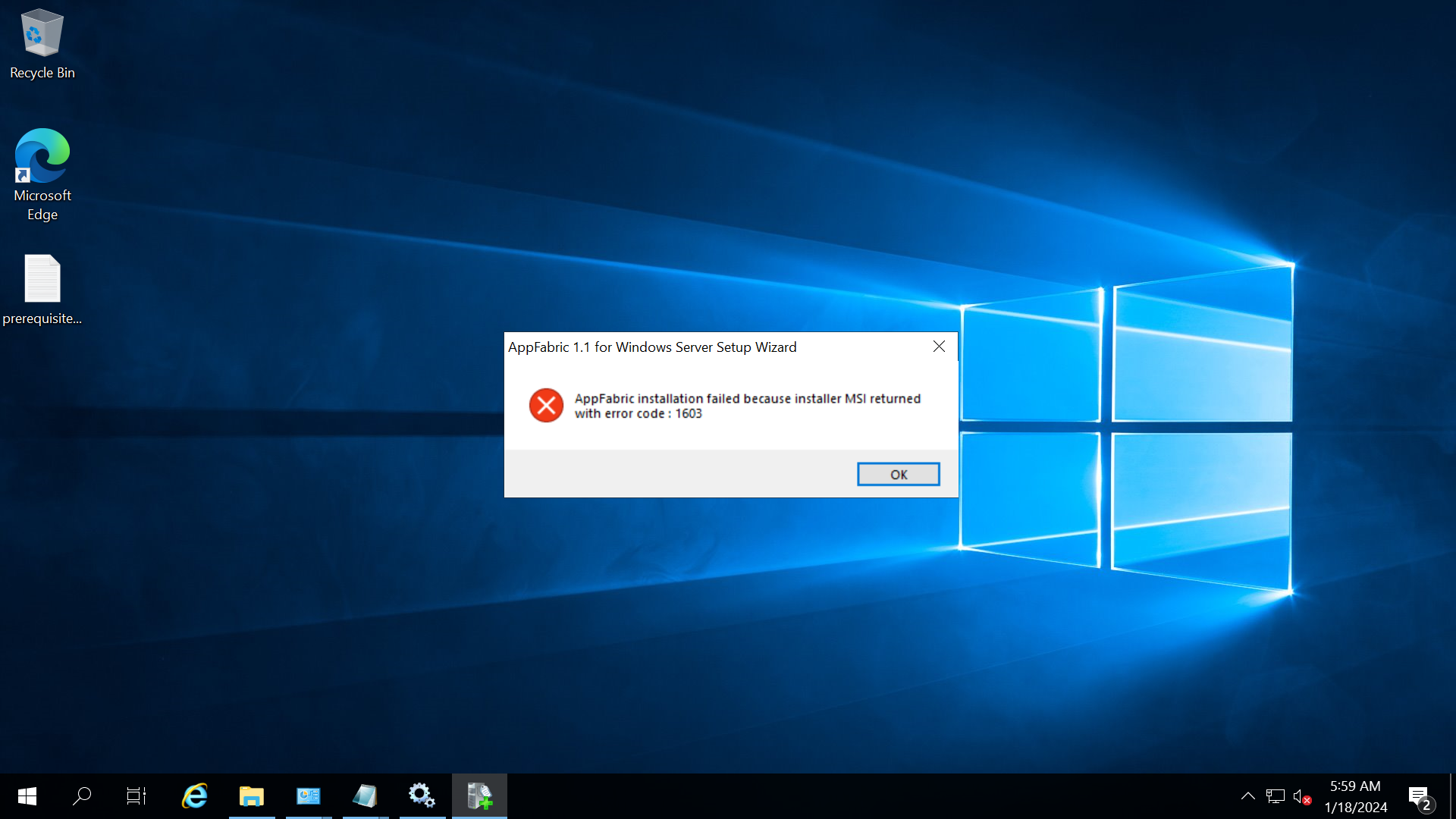
Task: Select the prerequisite file on desktop
Action: click(42, 290)
